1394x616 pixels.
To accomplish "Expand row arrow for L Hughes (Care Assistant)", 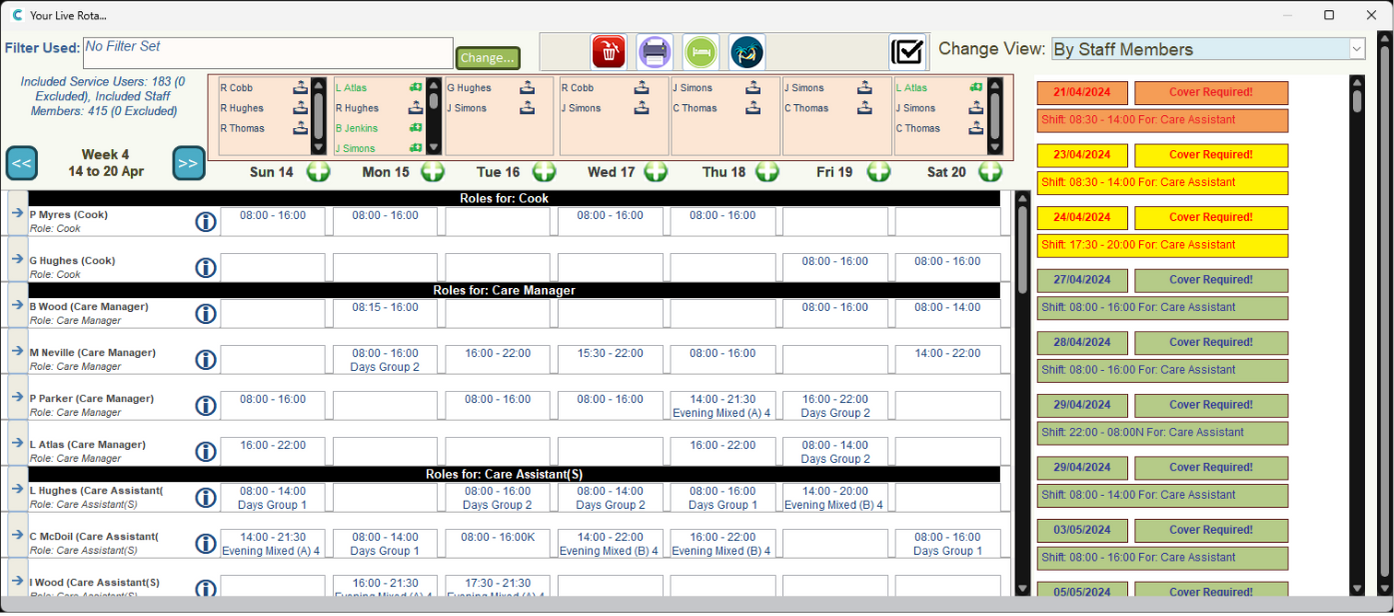I will point(17,489).
